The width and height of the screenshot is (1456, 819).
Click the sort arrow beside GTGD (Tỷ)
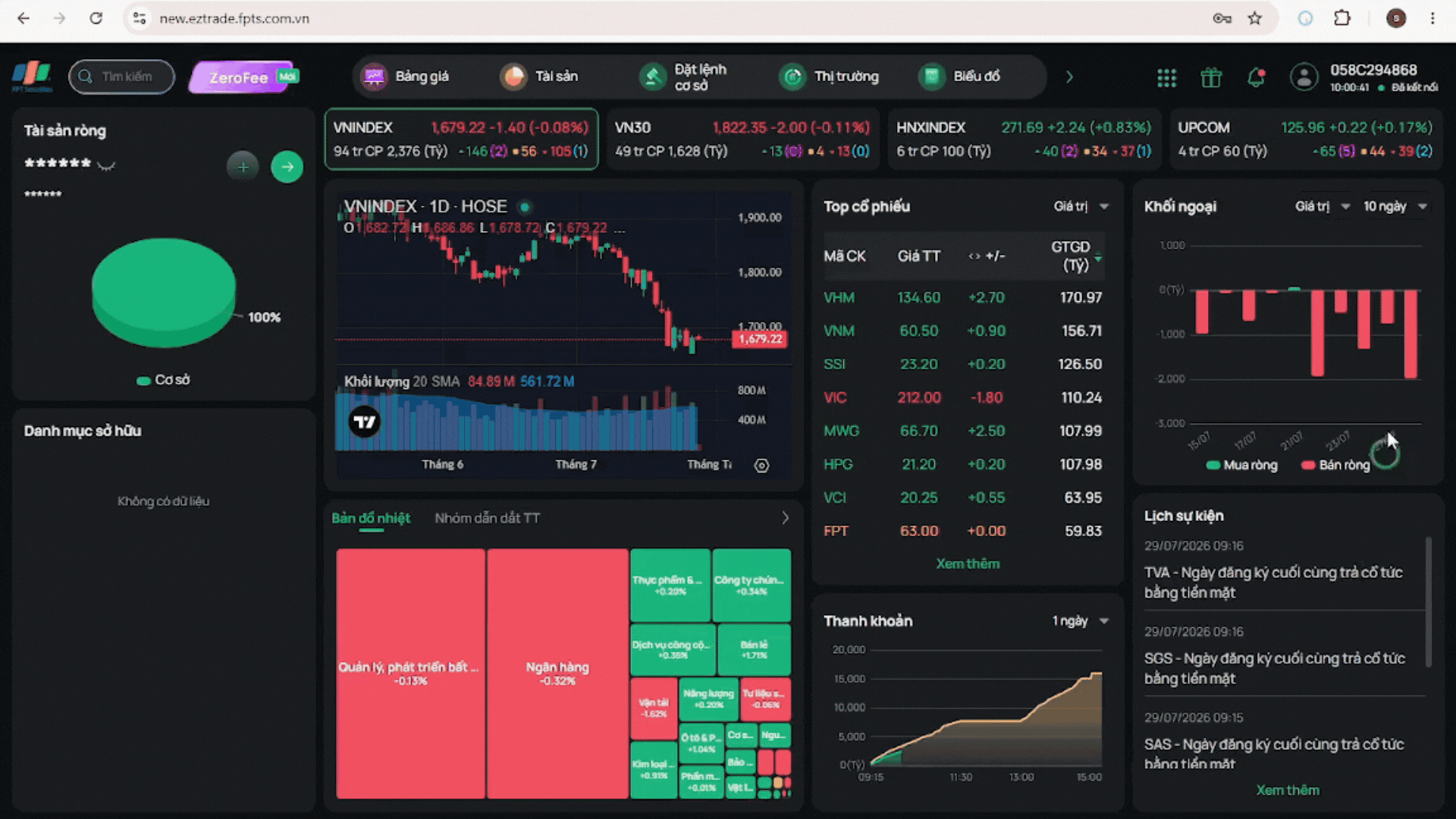1098,259
